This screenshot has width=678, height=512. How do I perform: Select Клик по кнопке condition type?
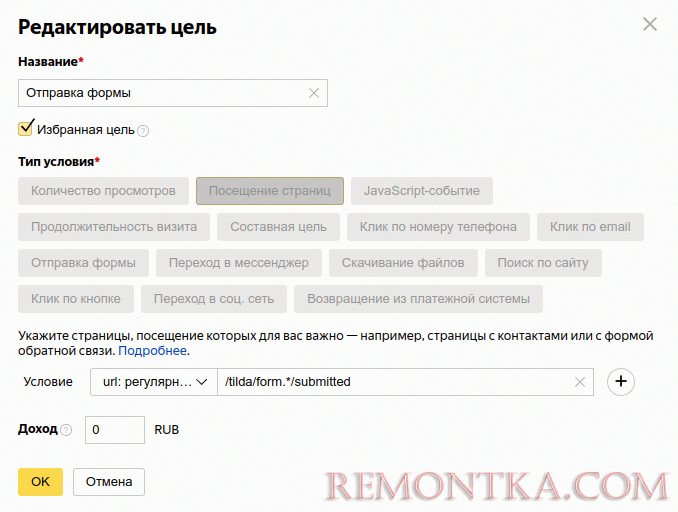pos(76,298)
